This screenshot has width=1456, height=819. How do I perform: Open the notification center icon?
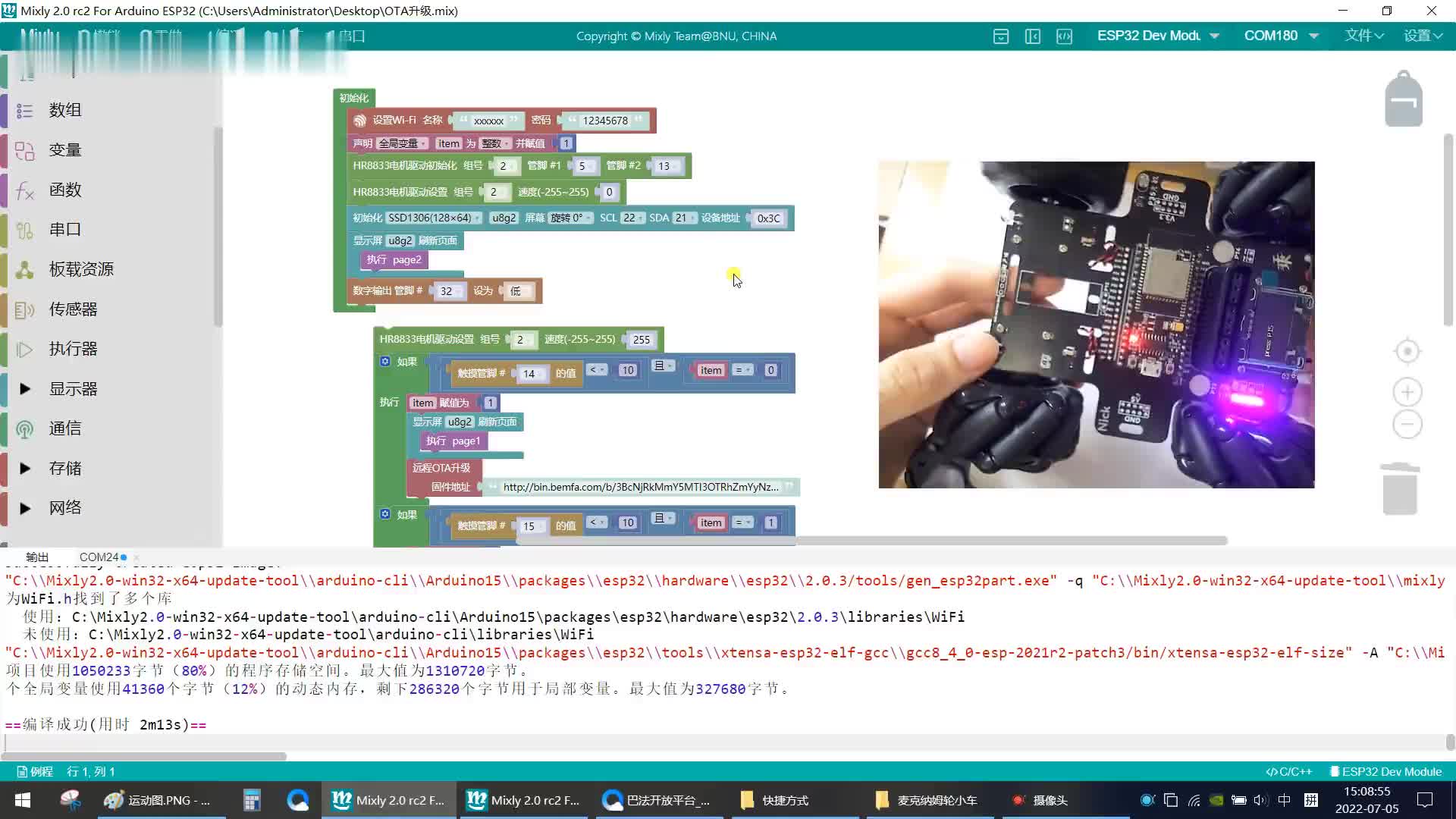(x=1425, y=800)
